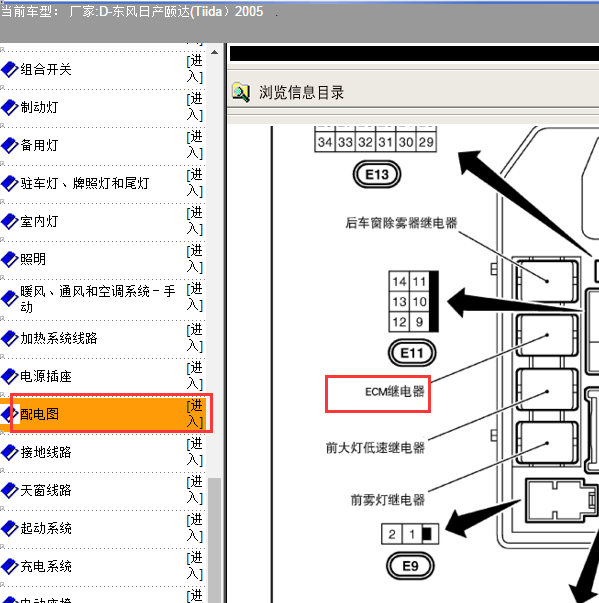Screen dimensions: 599x603
Task: Click the book icon beside 照明
Action: [10, 259]
